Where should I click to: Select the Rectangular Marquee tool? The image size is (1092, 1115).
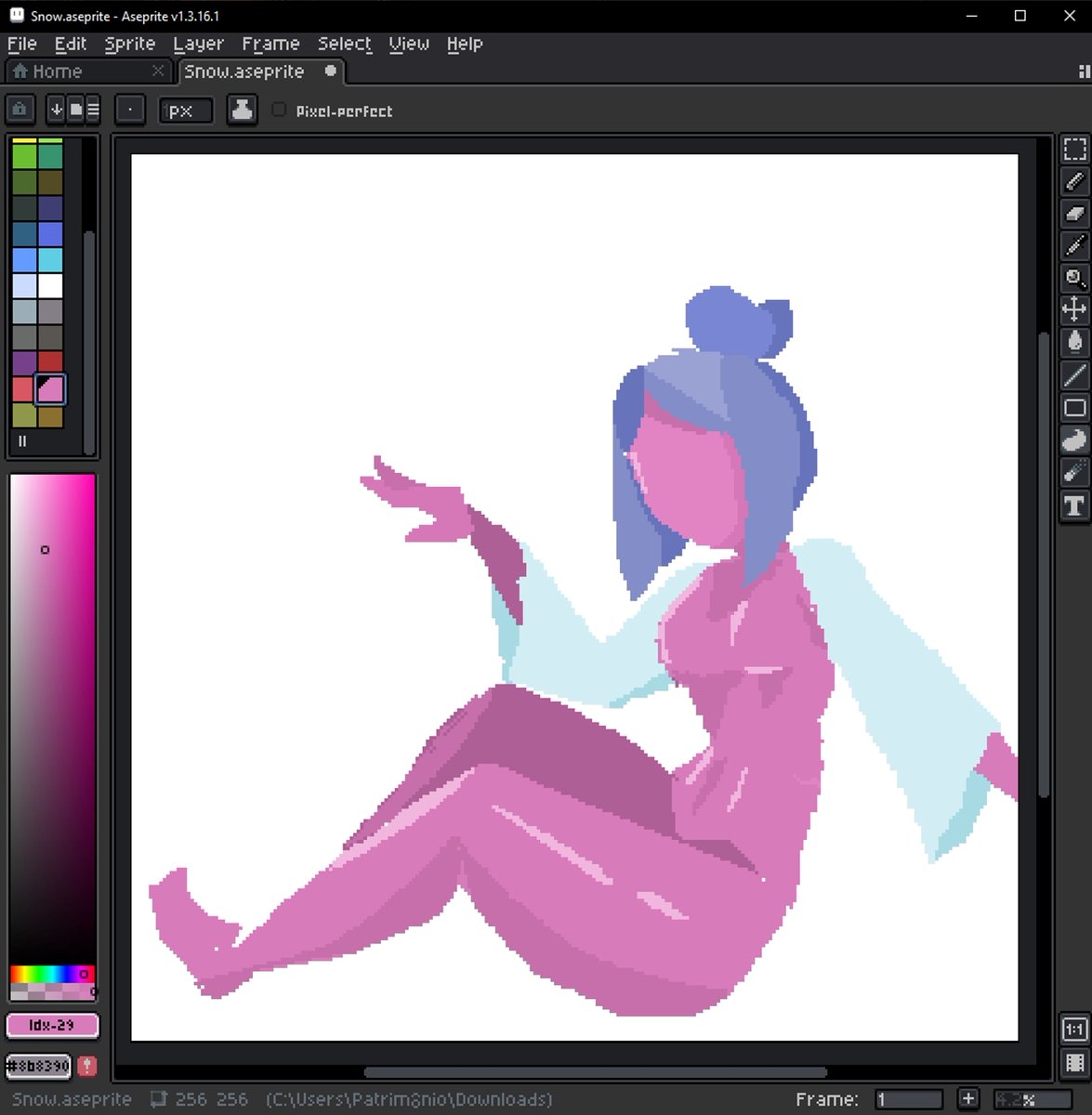(1074, 150)
